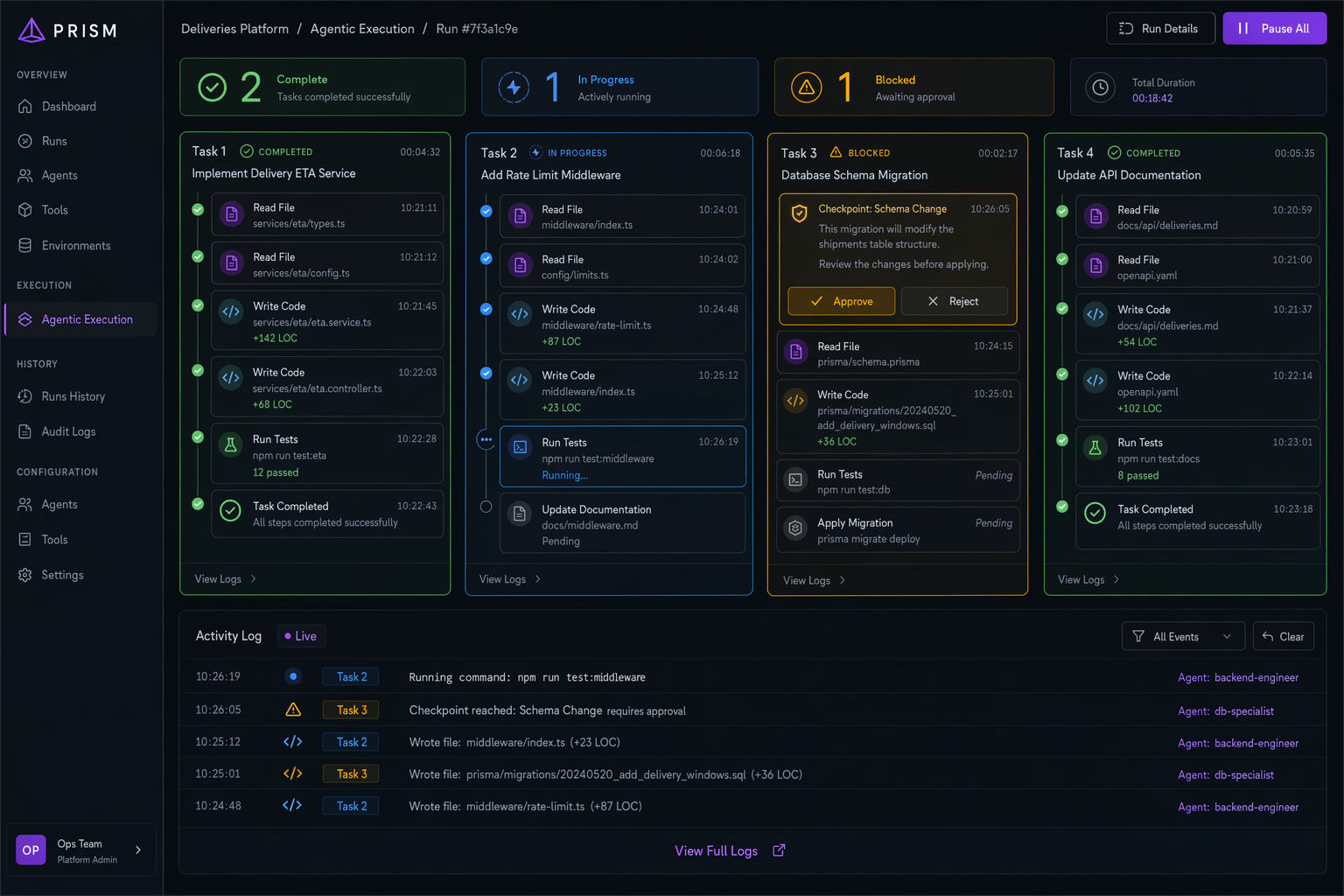Click Task 3 BLOCKED status badge

tap(859, 152)
